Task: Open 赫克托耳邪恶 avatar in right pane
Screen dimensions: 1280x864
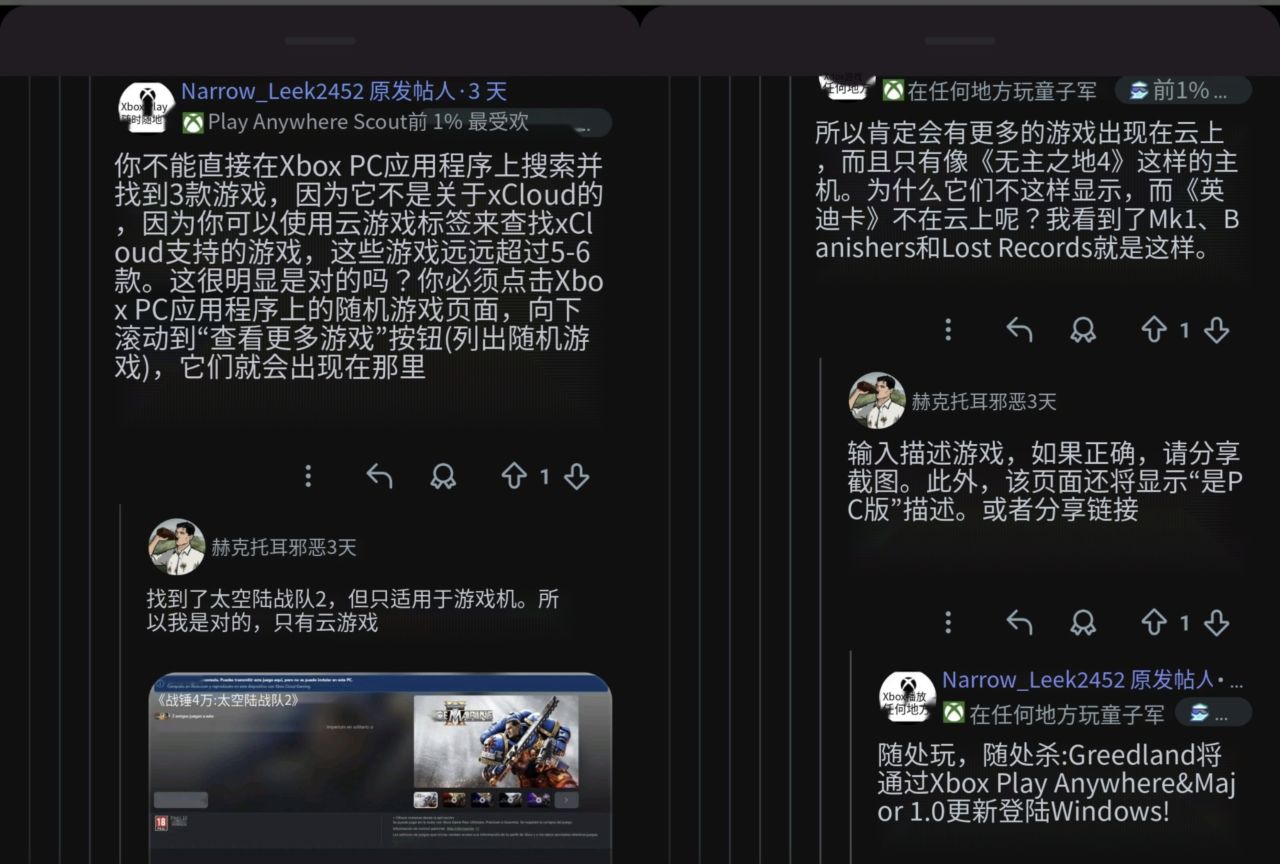Action: pyautogui.click(x=877, y=401)
